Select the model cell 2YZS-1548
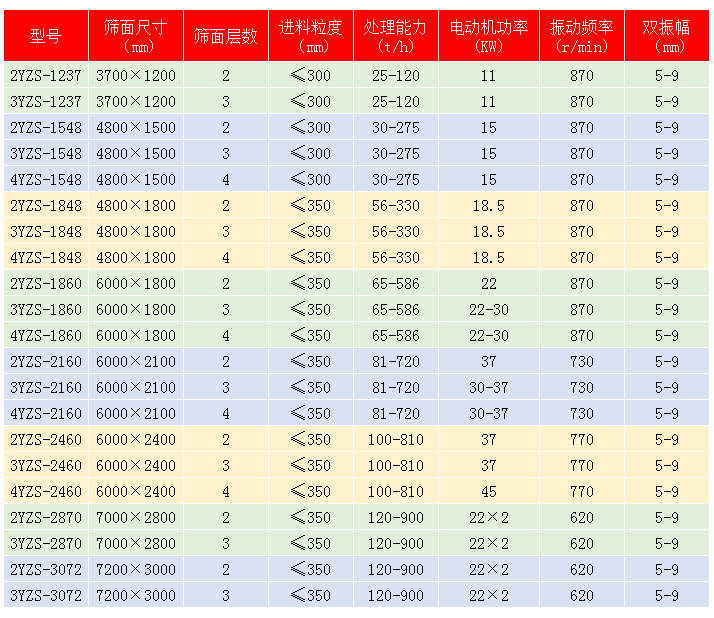Viewport: 714px width, 618px height. (46, 128)
